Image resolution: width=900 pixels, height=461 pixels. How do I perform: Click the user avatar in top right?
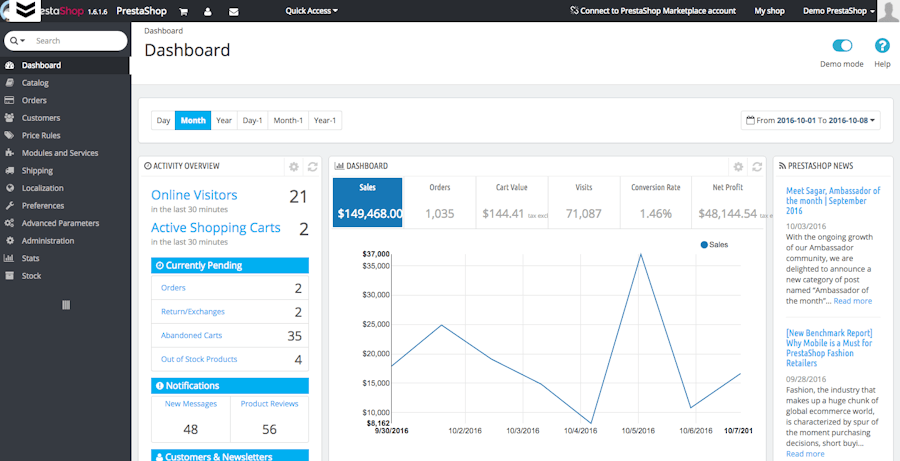(889, 11)
